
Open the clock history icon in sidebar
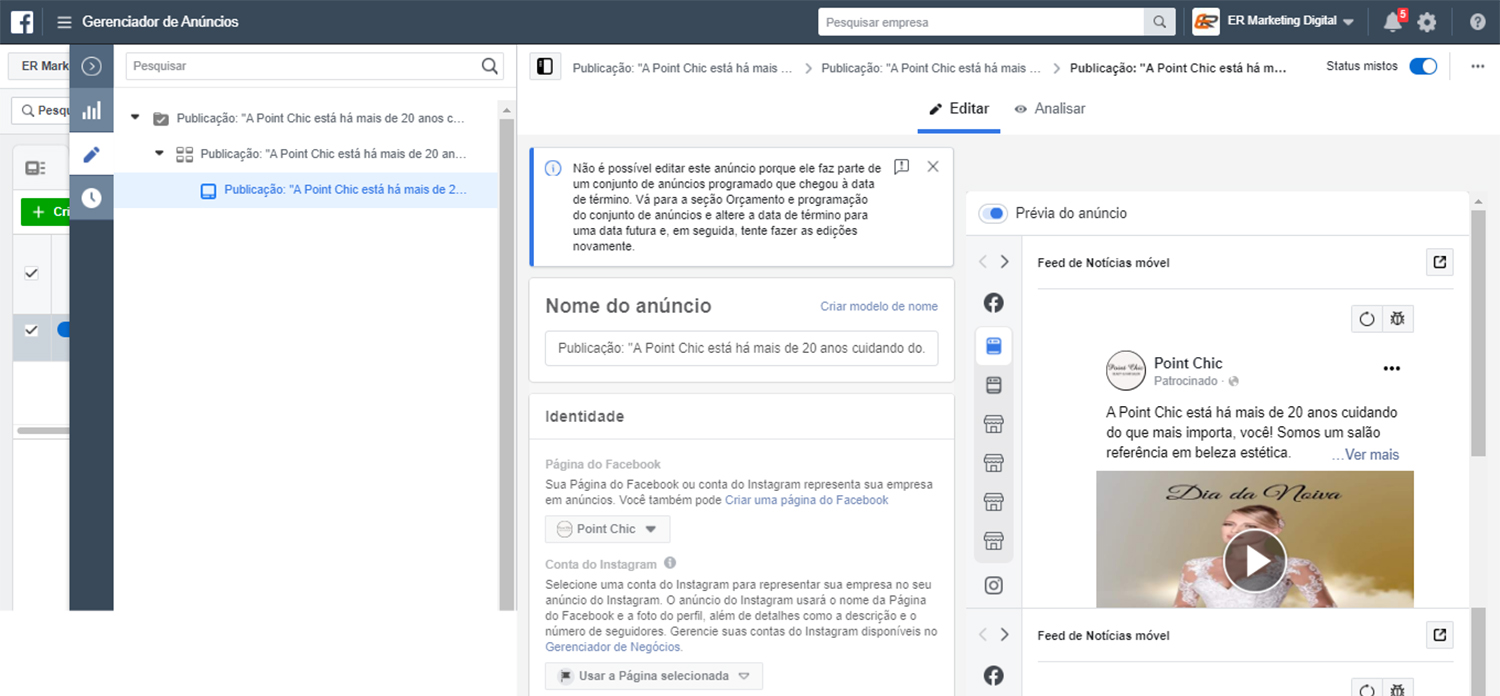(x=91, y=198)
